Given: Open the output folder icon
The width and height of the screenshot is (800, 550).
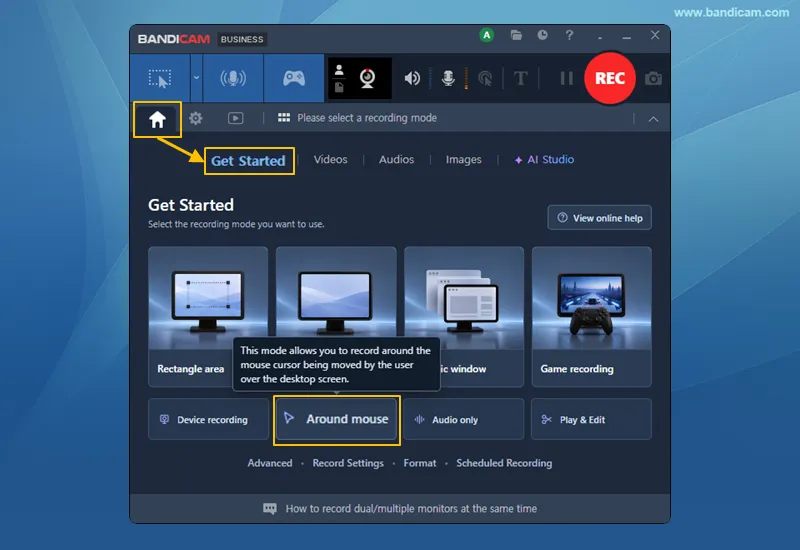Looking at the screenshot, I should (x=516, y=35).
